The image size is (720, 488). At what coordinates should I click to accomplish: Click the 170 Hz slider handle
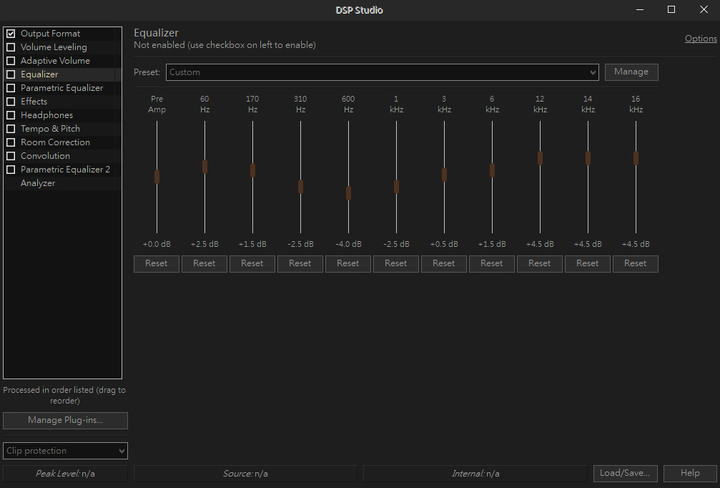pos(253,170)
